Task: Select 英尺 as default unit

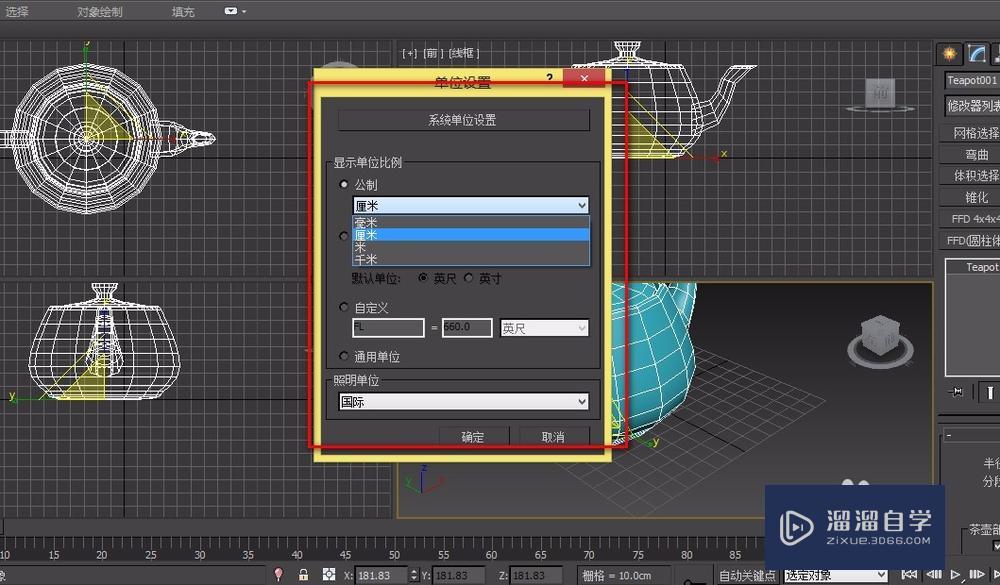Action: click(x=423, y=278)
